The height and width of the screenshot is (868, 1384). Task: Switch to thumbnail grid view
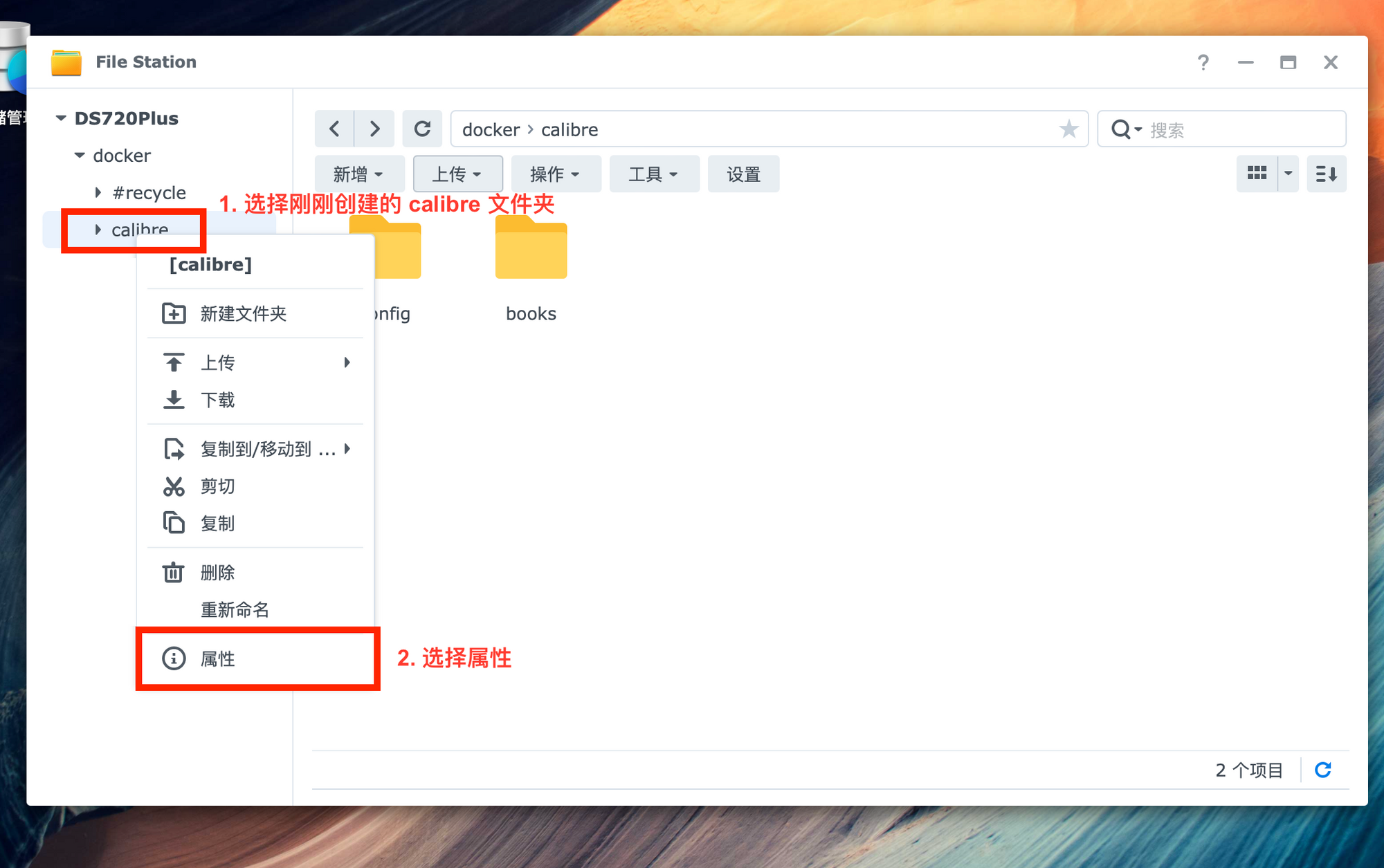tap(1257, 174)
